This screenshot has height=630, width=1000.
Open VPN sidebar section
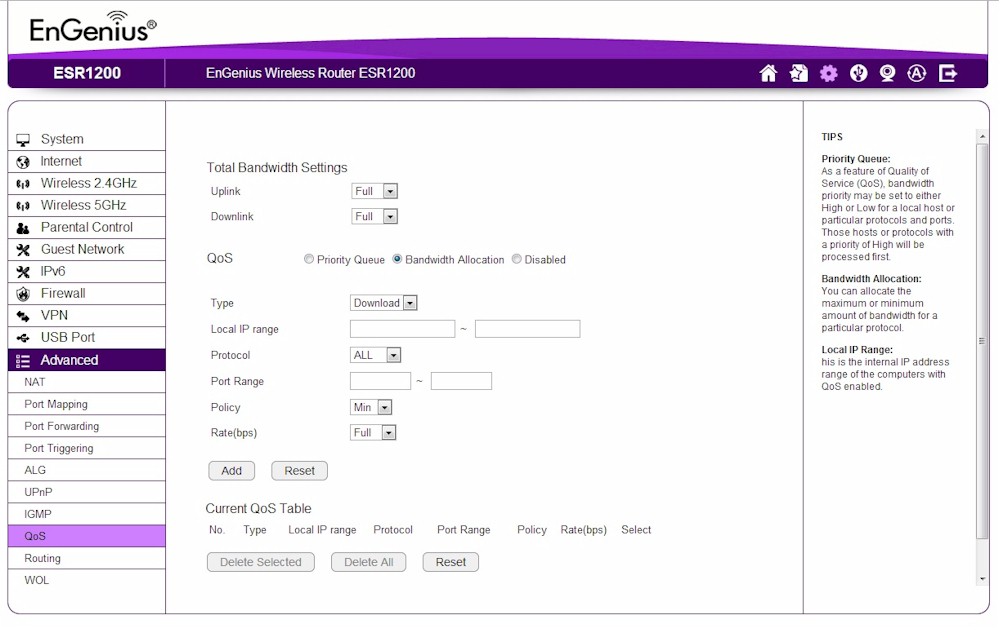[87, 316]
